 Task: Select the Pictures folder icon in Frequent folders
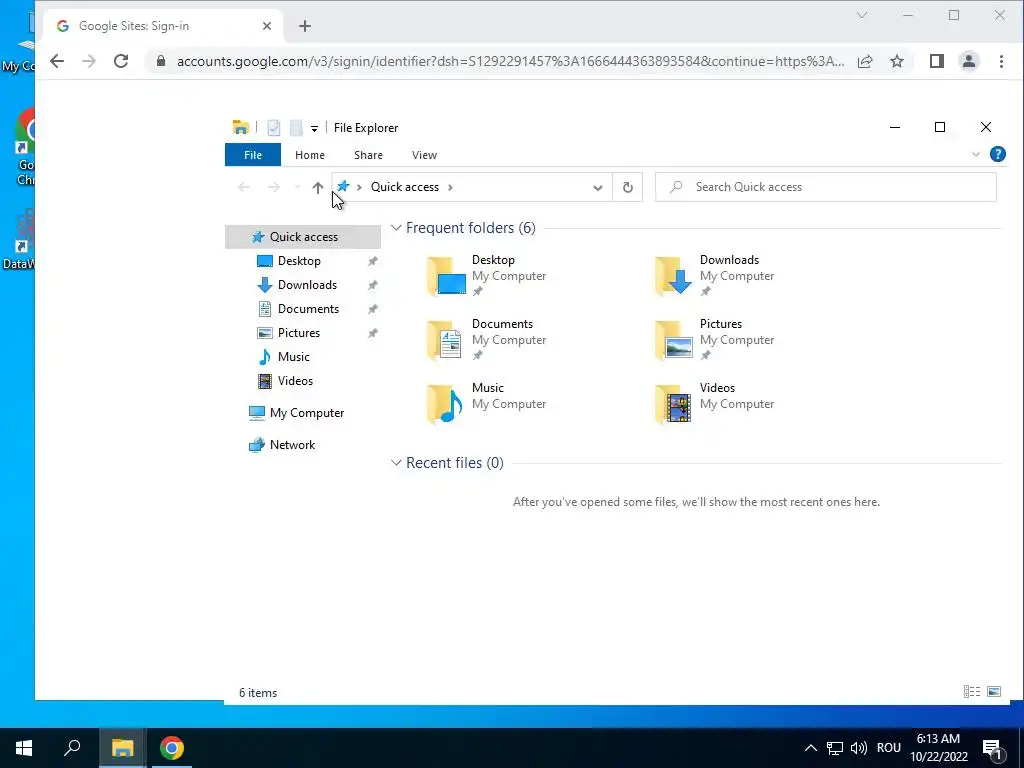tap(674, 340)
